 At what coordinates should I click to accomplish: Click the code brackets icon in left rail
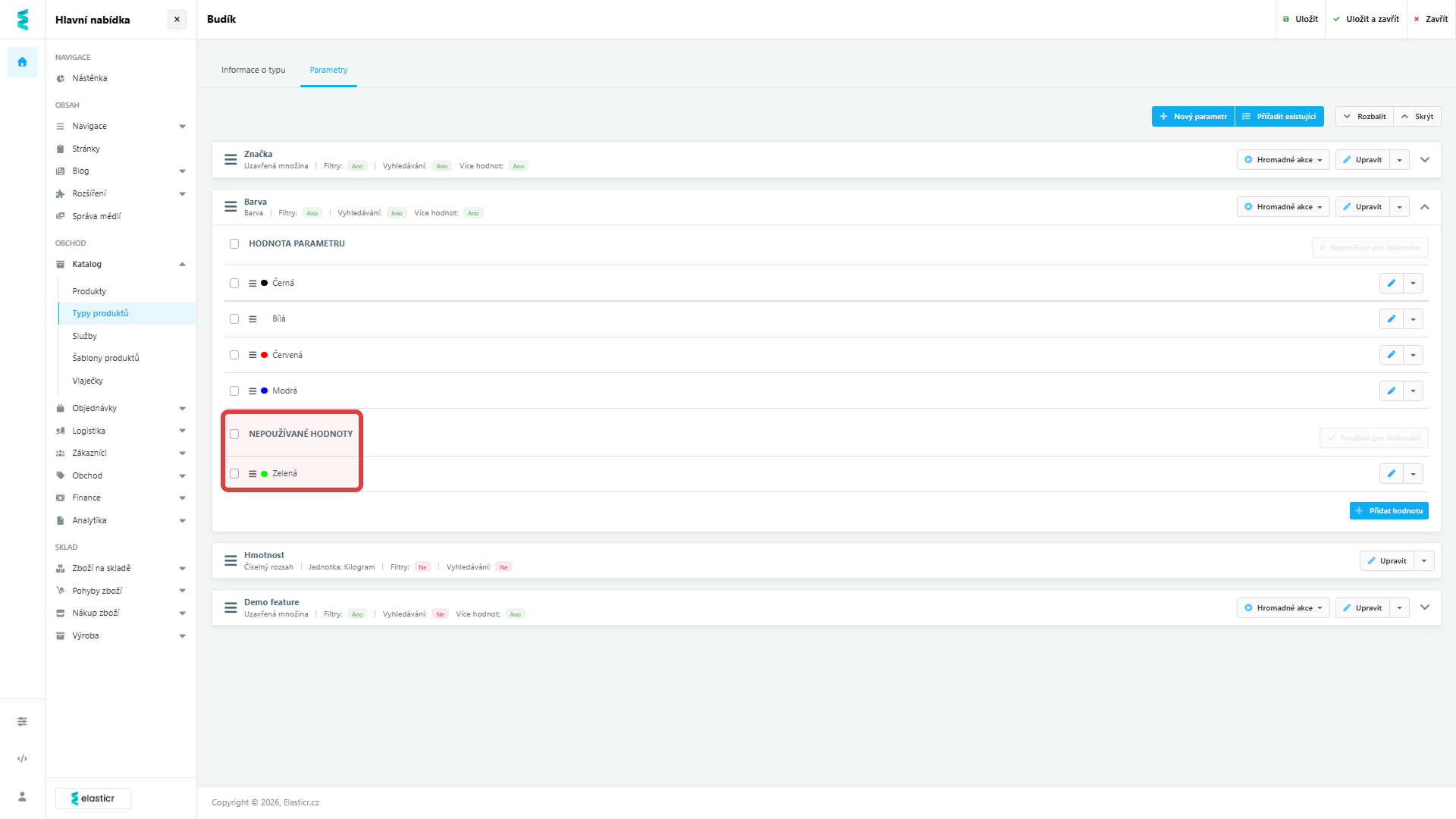[x=22, y=758]
